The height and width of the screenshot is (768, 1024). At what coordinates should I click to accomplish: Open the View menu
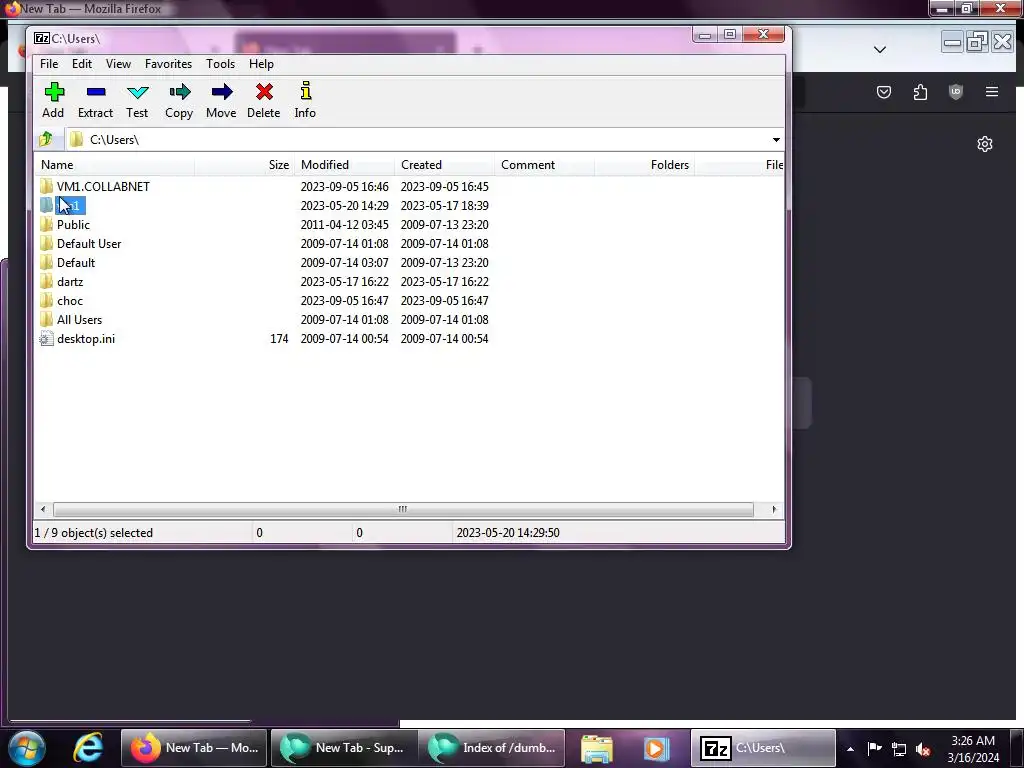point(118,64)
